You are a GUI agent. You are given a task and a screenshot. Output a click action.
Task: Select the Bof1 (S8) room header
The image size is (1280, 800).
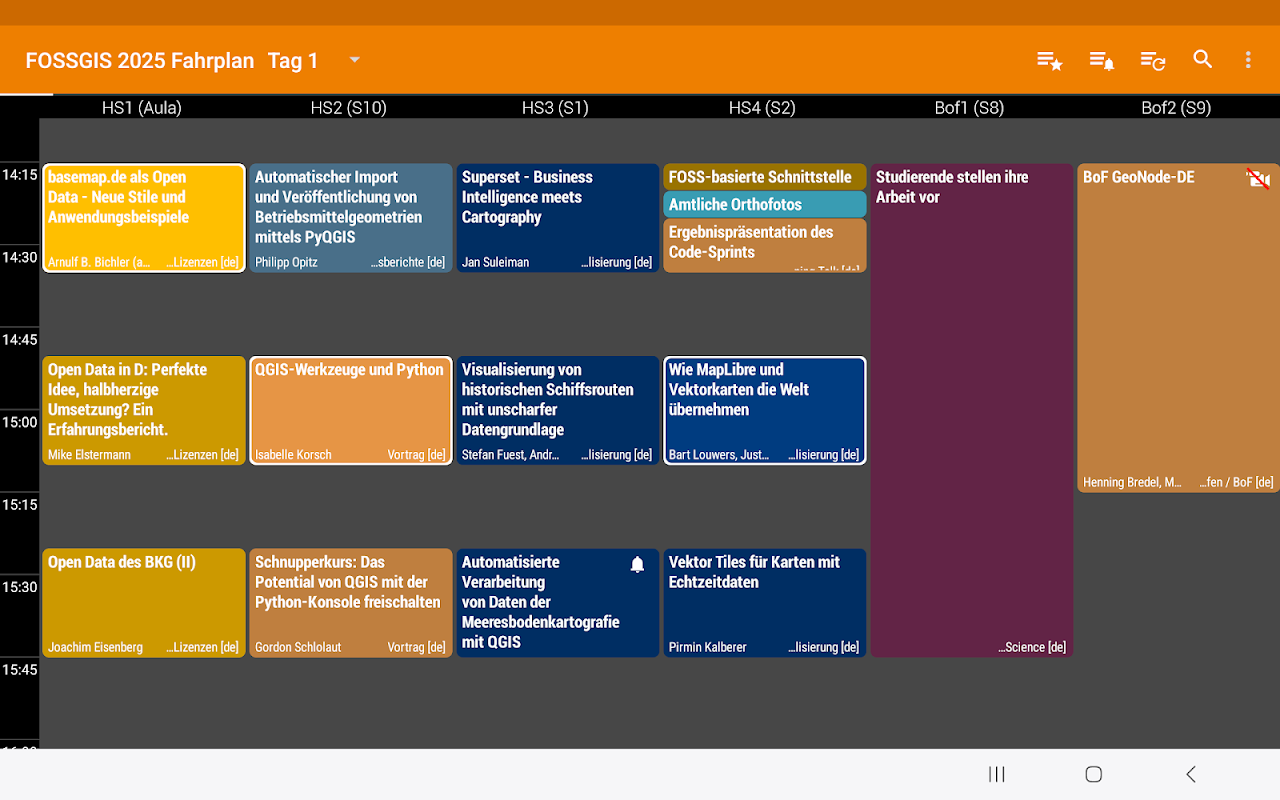pyautogui.click(x=969, y=108)
